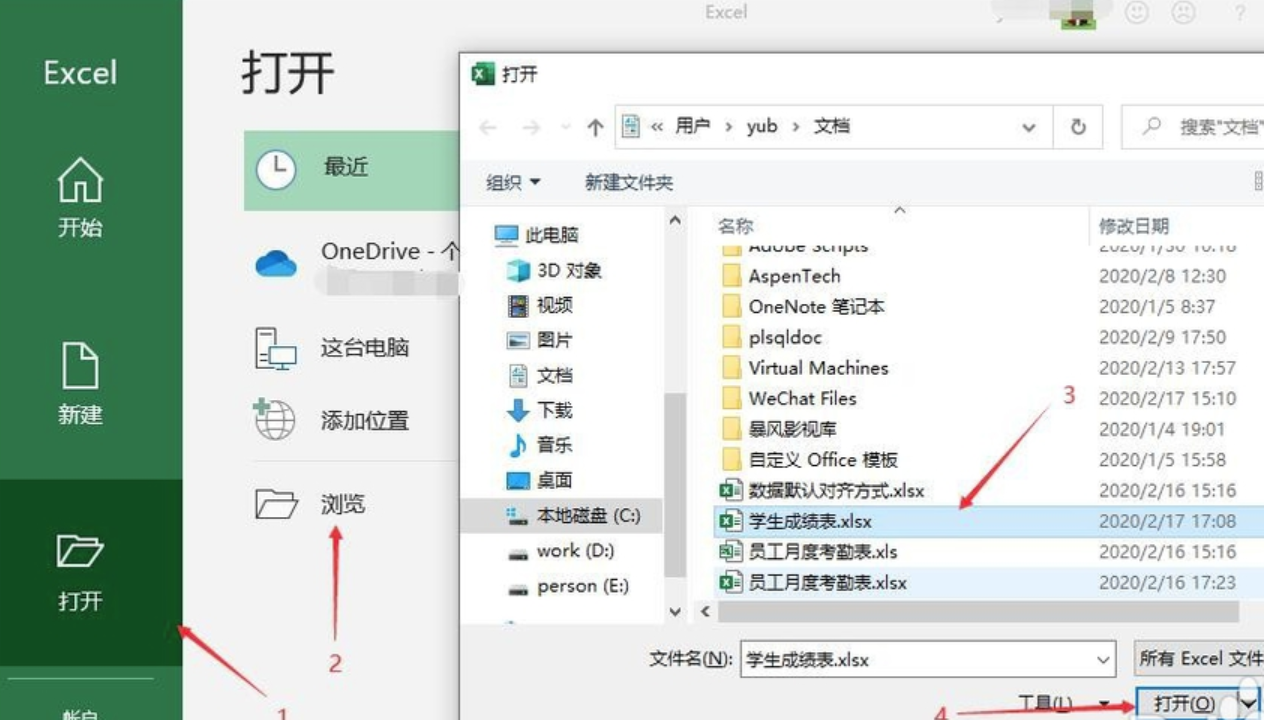Click the frown face feedback icon
1264x720 pixels.
click(1184, 13)
